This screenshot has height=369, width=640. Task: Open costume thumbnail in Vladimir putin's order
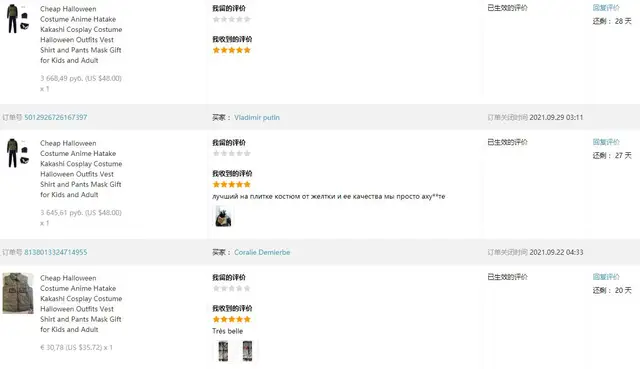[18, 153]
